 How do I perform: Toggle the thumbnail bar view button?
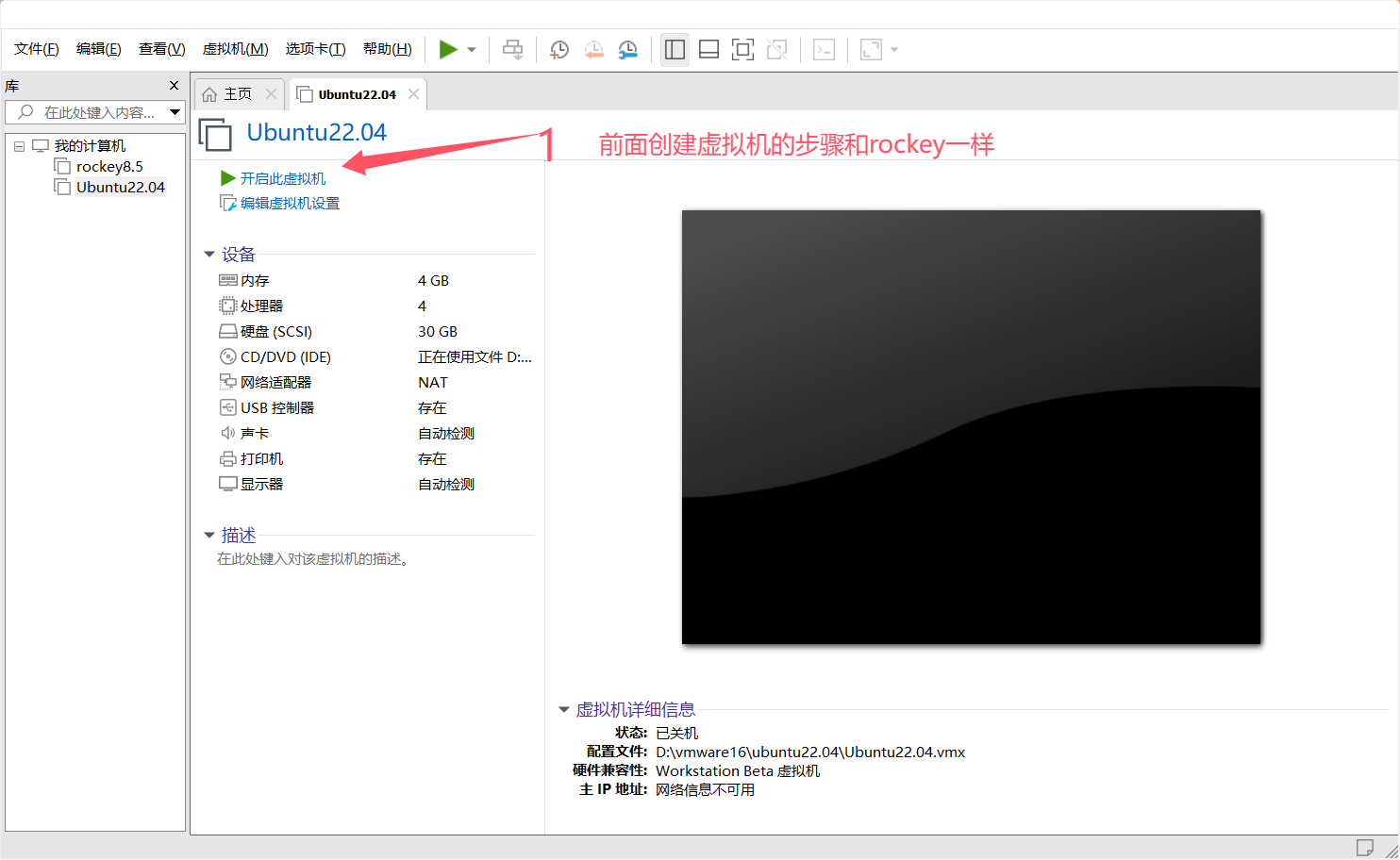point(708,50)
